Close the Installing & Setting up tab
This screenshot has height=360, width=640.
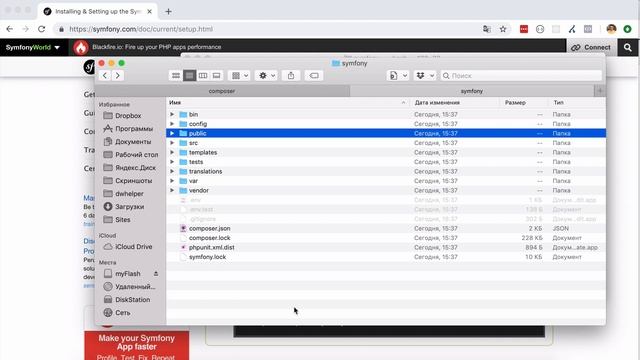(149, 11)
